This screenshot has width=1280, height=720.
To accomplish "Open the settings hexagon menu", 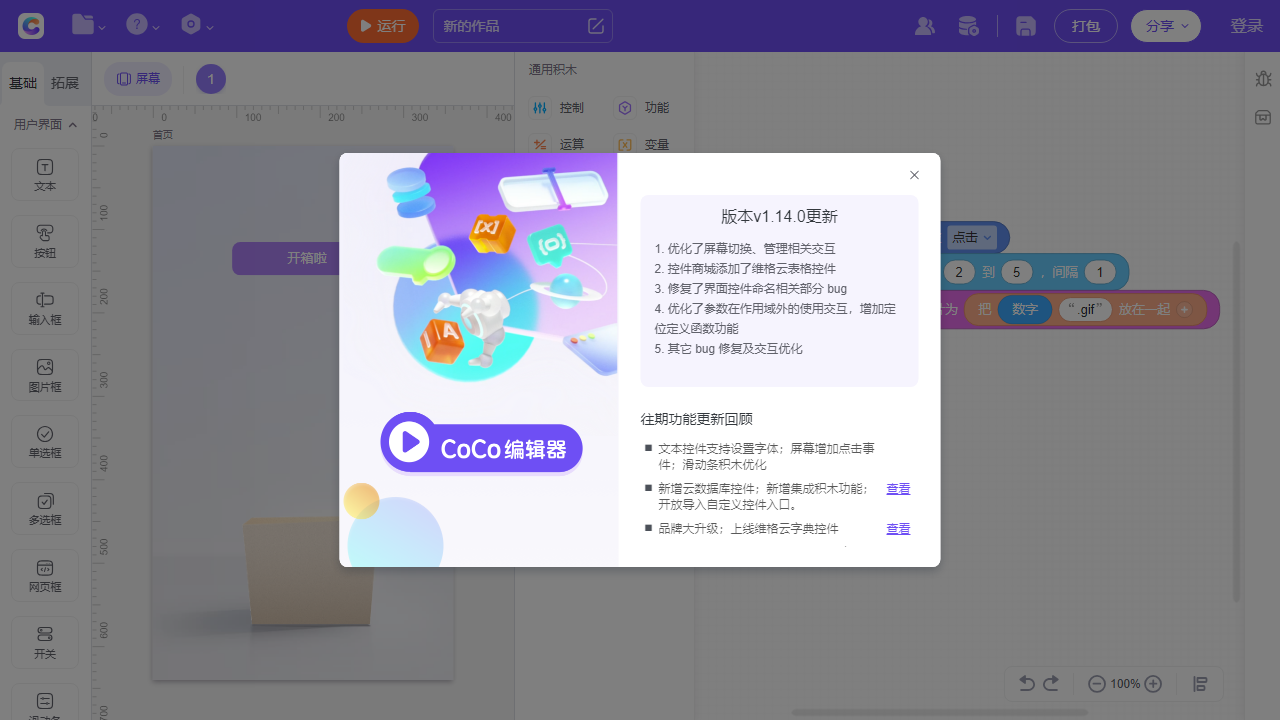I will click(x=197, y=26).
